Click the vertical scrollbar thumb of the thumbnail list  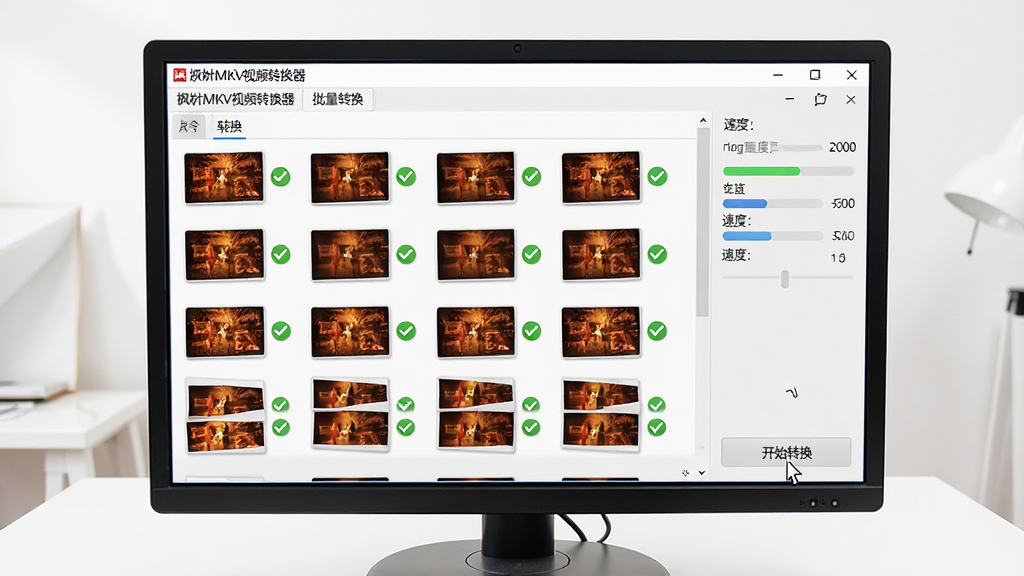tap(703, 222)
